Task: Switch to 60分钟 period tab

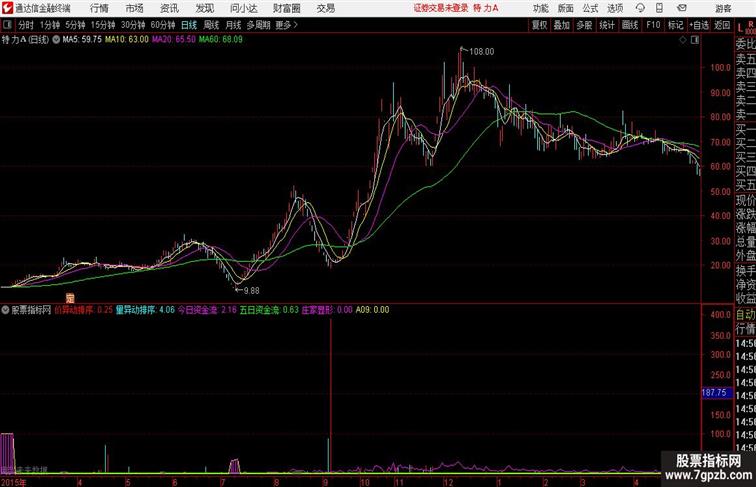Action: (163, 25)
